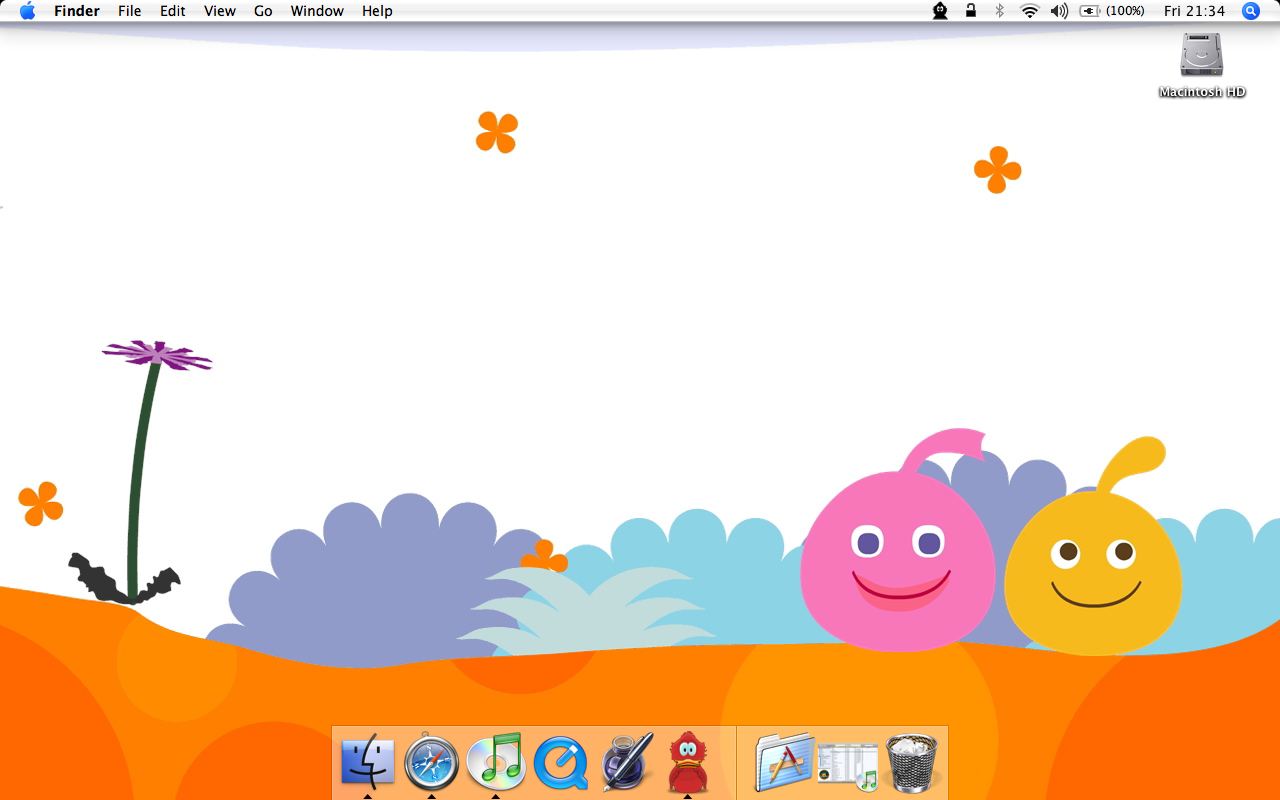Open Spotlight search
This screenshot has width=1280, height=800.
coord(1250,11)
